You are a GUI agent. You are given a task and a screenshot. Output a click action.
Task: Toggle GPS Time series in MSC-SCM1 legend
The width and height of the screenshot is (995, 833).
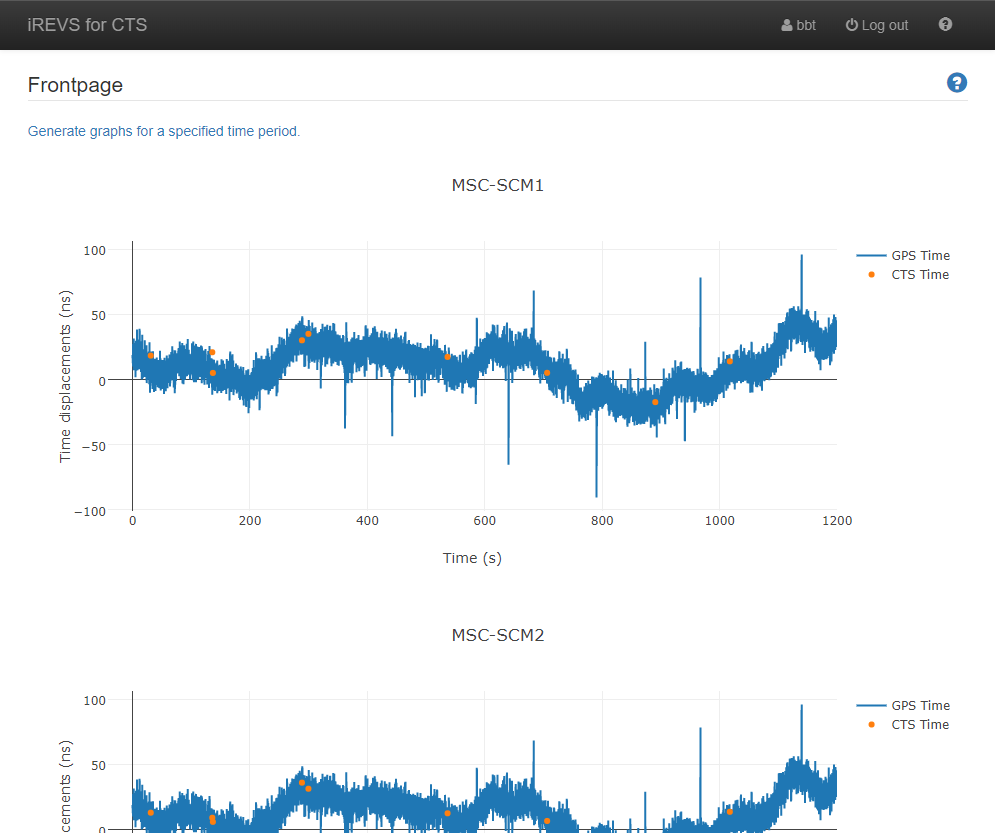point(920,256)
